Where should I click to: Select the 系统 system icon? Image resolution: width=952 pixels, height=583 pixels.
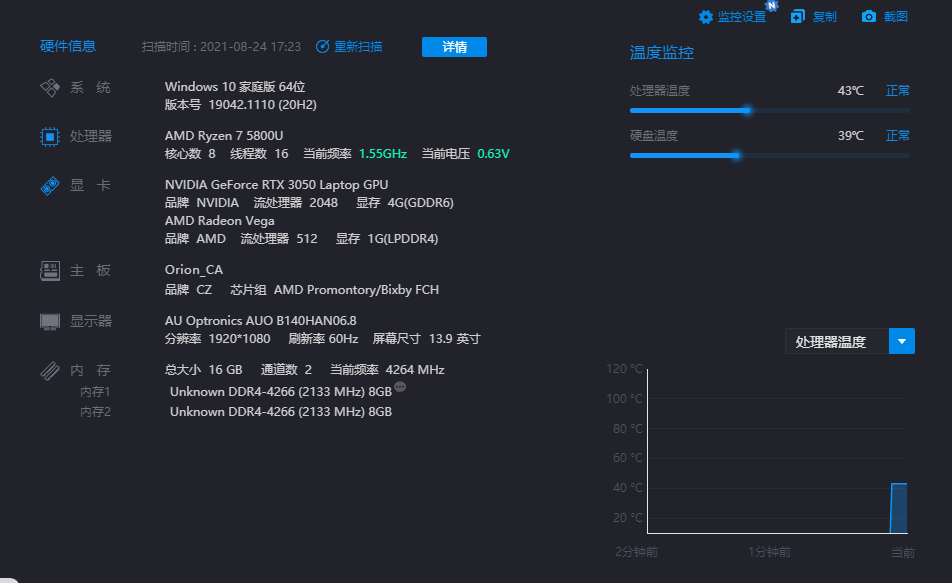pyautogui.click(x=50, y=87)
